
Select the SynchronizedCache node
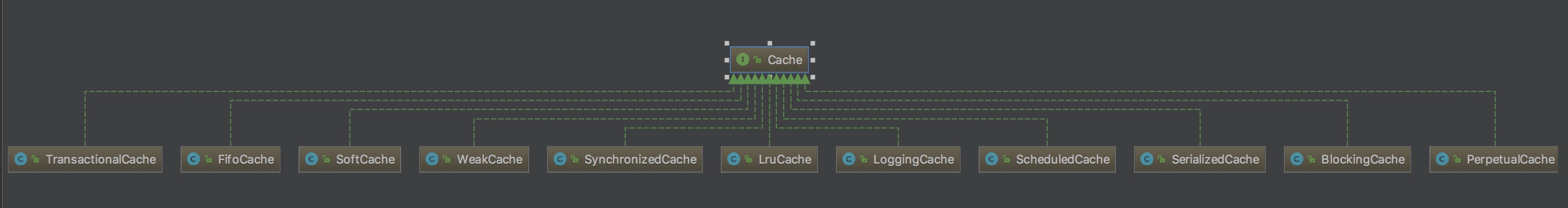625,159
